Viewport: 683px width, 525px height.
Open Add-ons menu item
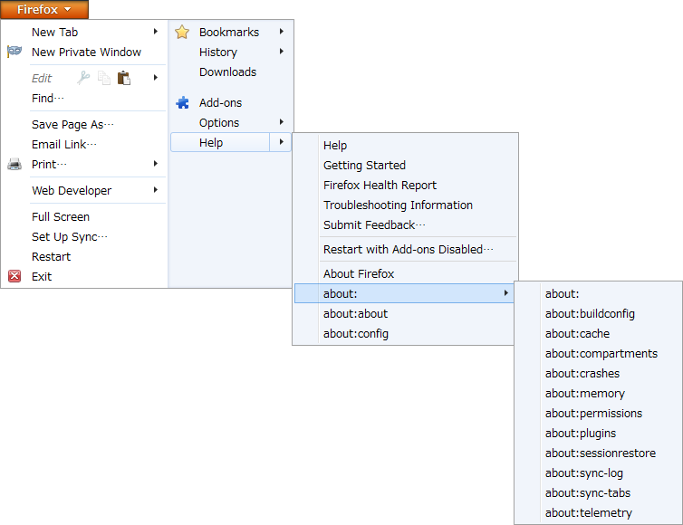click(x=220, y=103)
